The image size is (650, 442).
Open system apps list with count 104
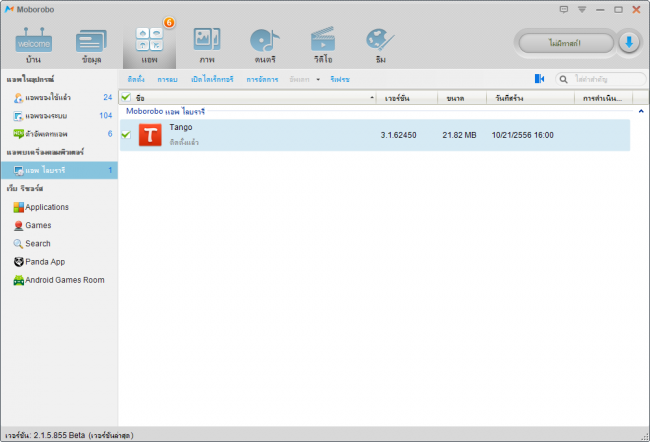(59, 116)
